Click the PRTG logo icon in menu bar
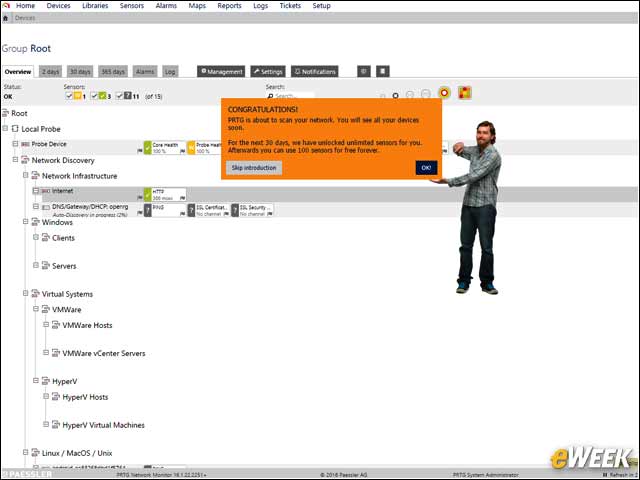Screen dimensions: 640x480 point(5,5)
